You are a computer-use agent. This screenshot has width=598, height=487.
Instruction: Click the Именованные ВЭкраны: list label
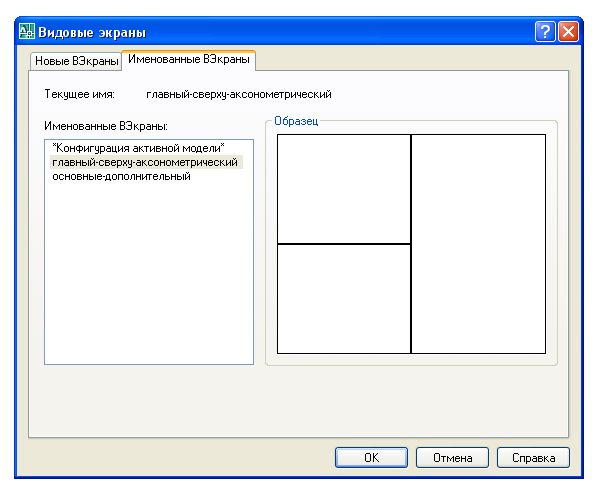tap(106, 125)
